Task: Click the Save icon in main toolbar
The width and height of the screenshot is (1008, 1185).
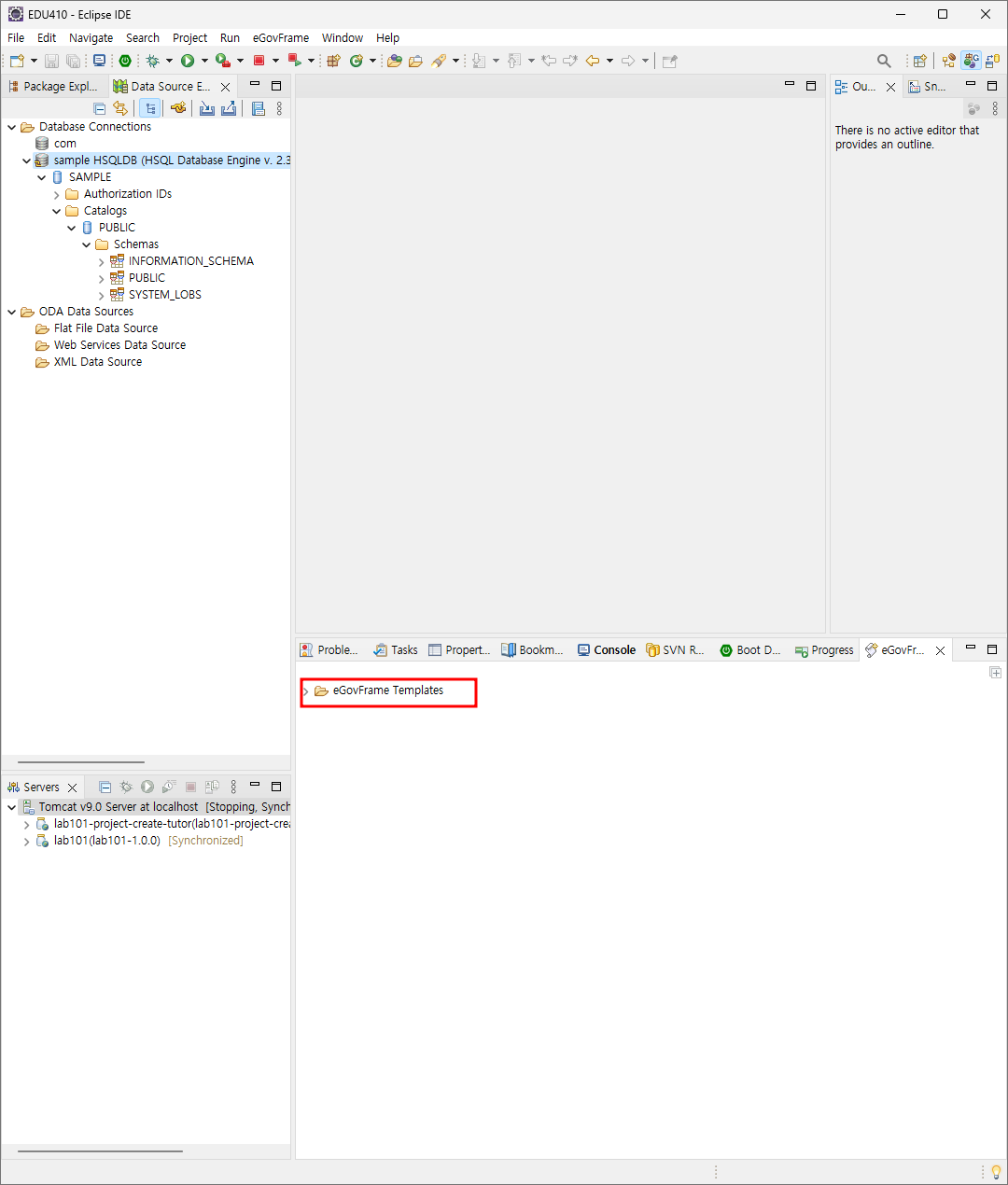Action: (51, 61)
